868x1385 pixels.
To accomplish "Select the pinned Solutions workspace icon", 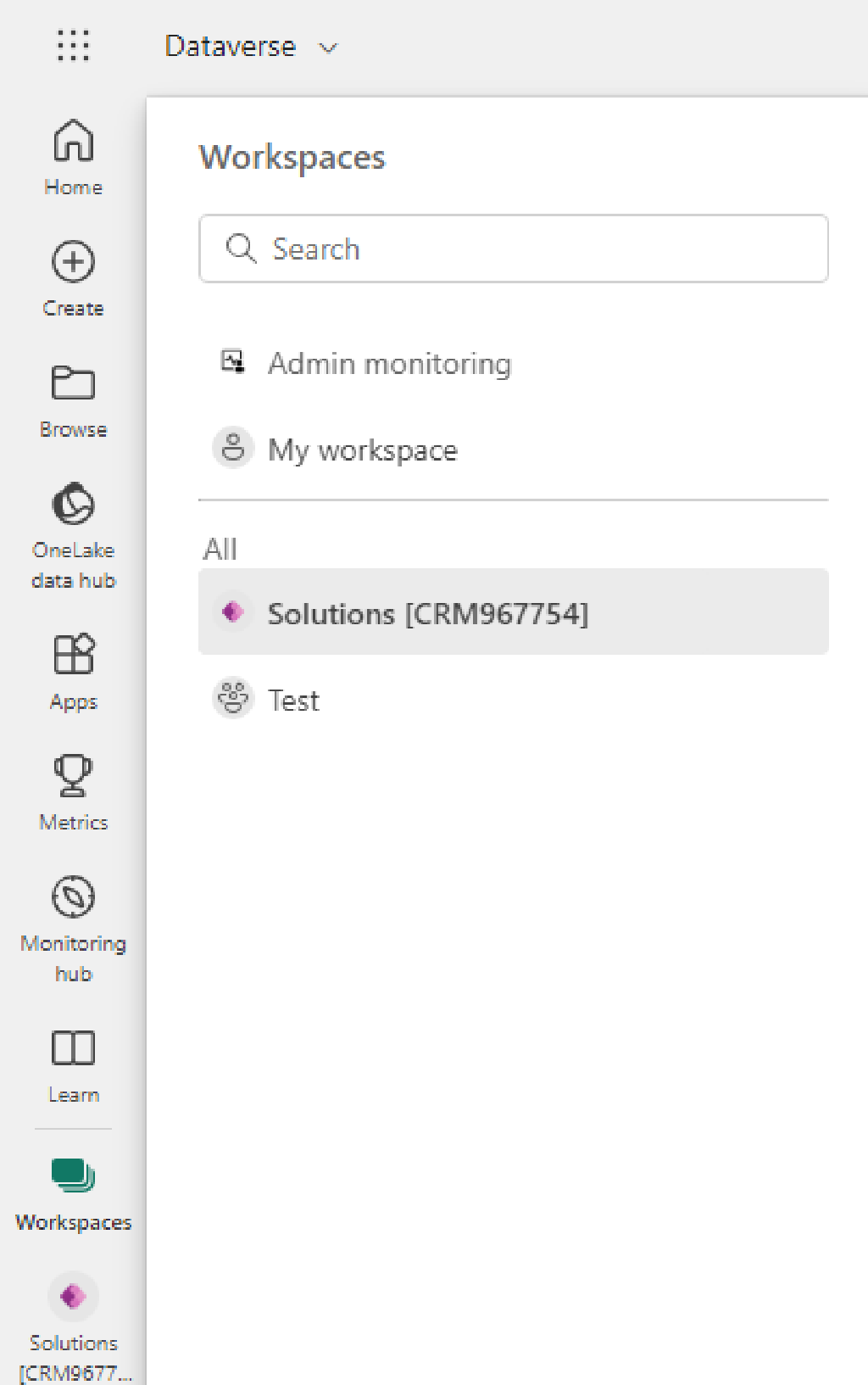I will [73, 1296].
